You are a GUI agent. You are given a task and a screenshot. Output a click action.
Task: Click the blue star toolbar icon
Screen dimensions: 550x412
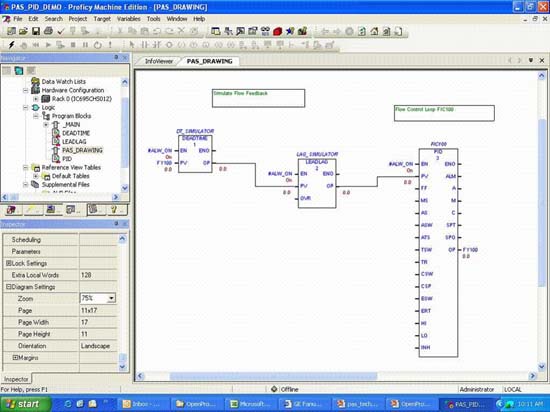290,32
